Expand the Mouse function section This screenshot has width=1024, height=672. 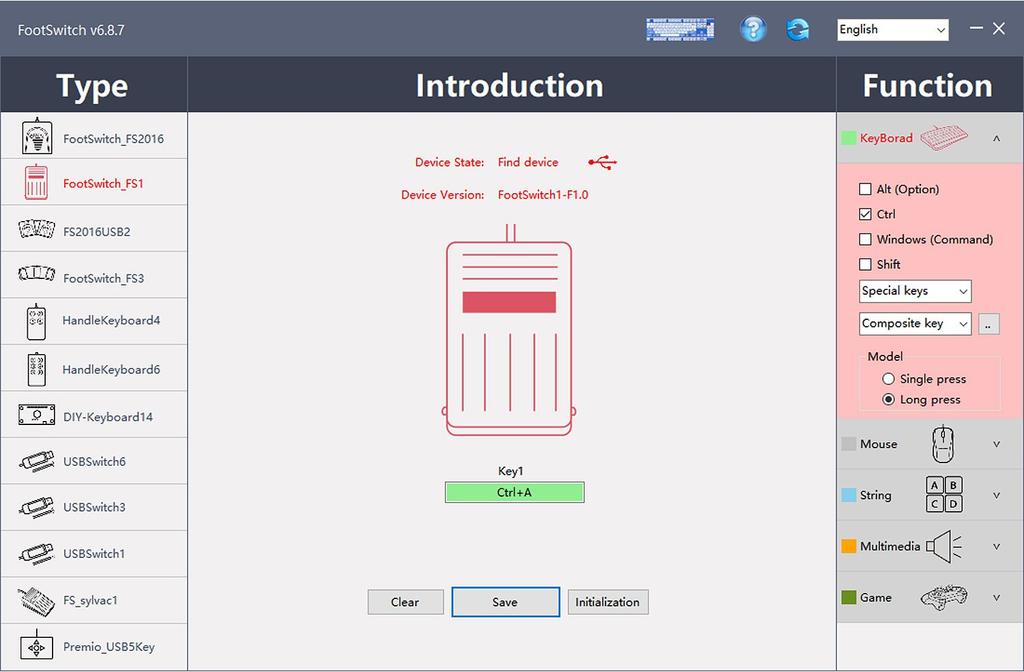pos(929,444)
